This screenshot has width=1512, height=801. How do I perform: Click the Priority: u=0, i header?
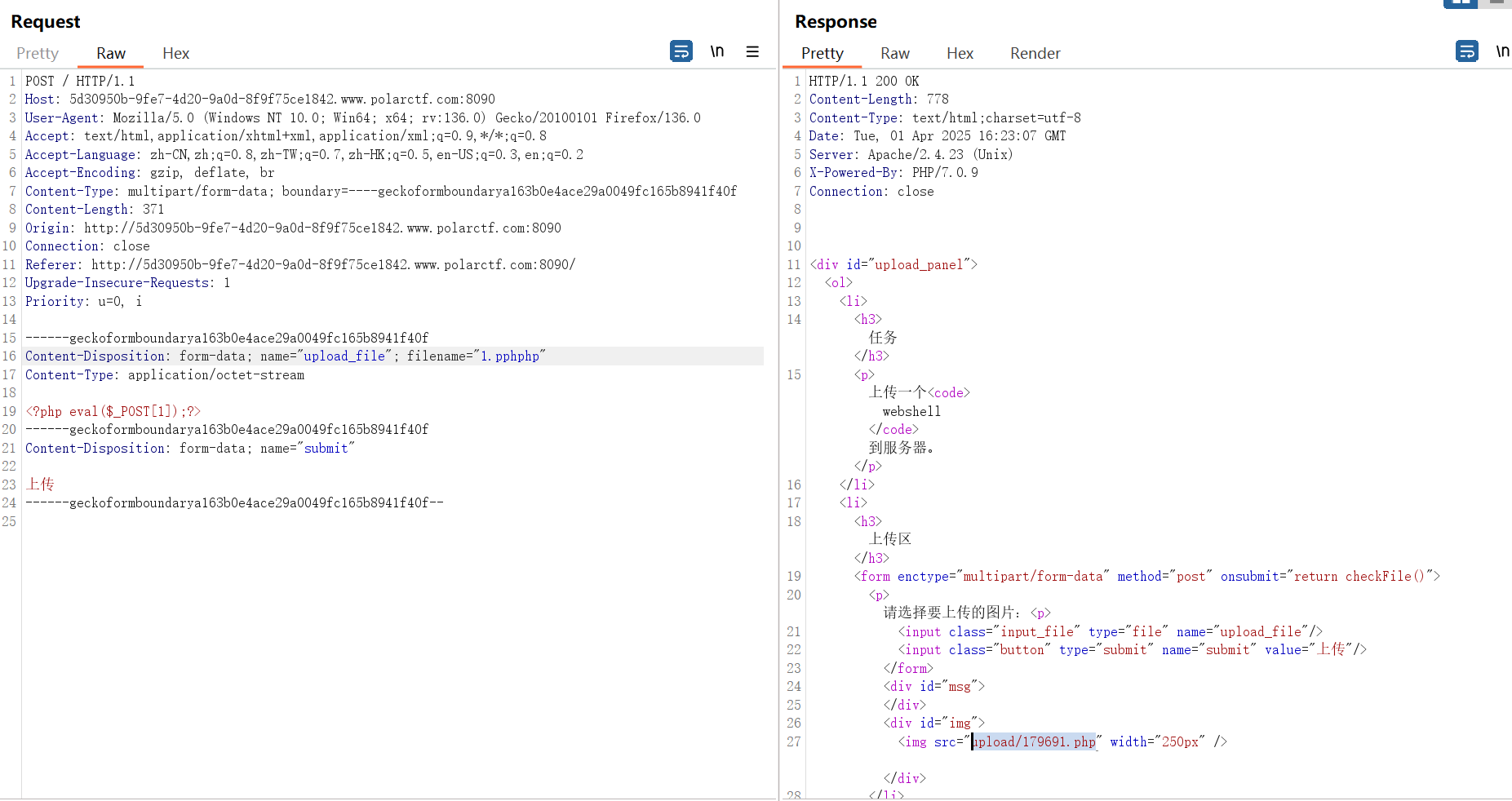point(83,301)
